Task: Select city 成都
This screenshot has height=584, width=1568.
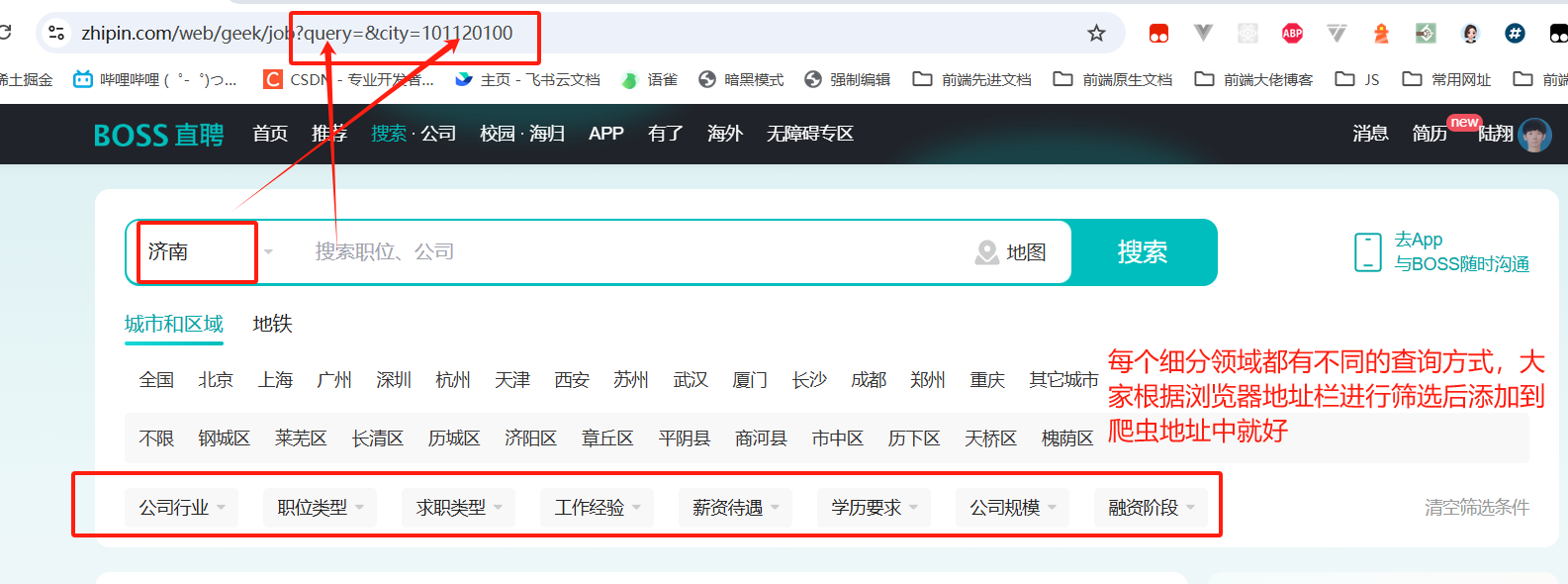Action: coord(869,380)
